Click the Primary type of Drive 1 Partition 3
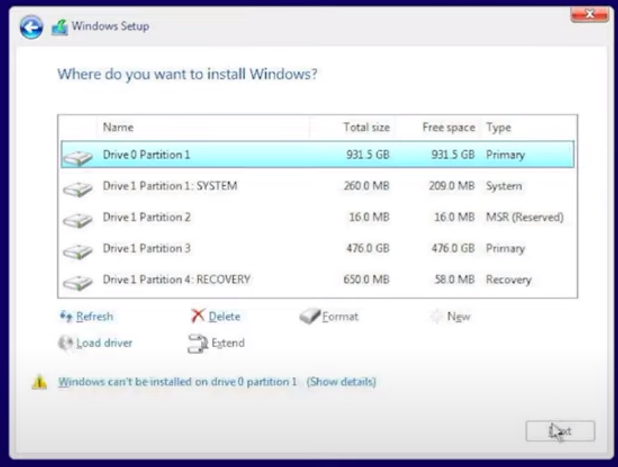The height and width of the screenshot is (467, 618). (505, 249)
